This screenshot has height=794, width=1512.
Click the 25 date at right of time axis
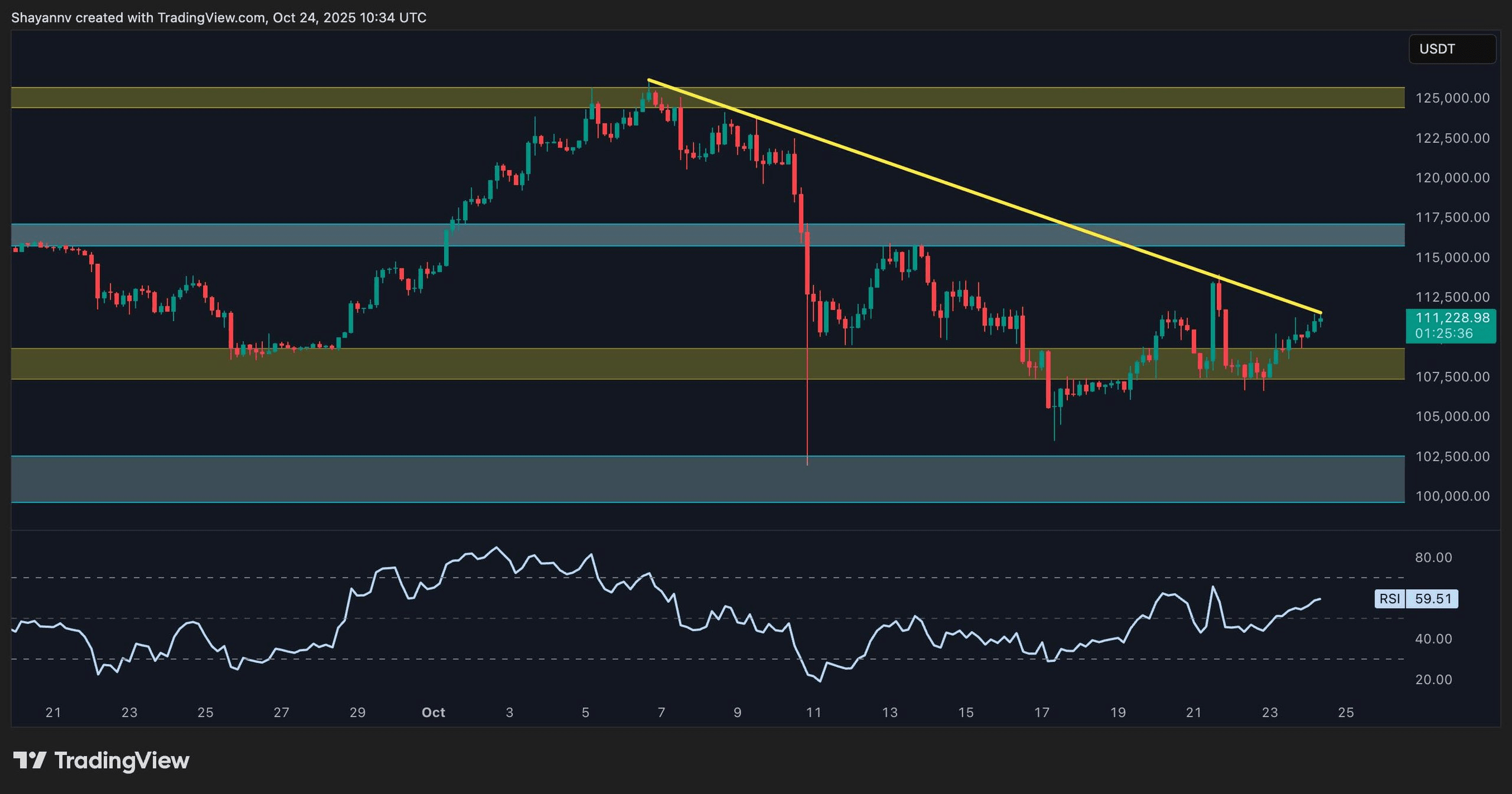click(x=1345, y=713)
